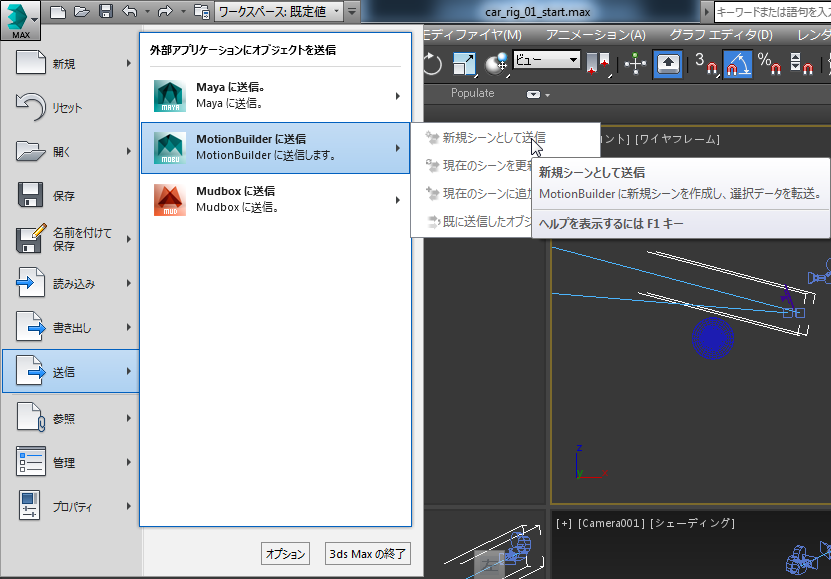This screenshot has height=579, width=831.
Task: Toggle the Angle Snap button
Action: click(738, 65)
